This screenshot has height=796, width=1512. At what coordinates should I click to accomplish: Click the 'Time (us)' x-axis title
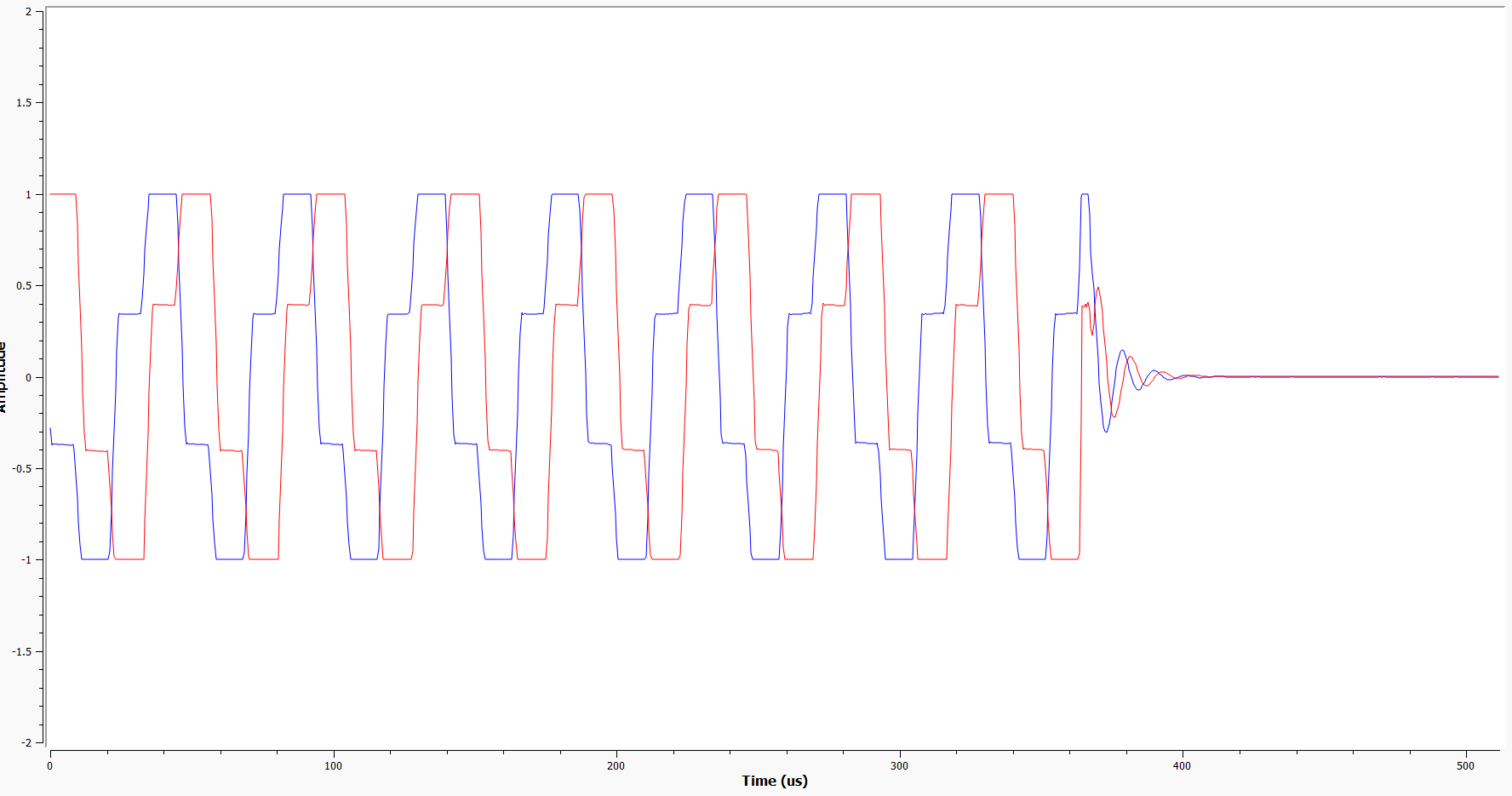point(774,781)
